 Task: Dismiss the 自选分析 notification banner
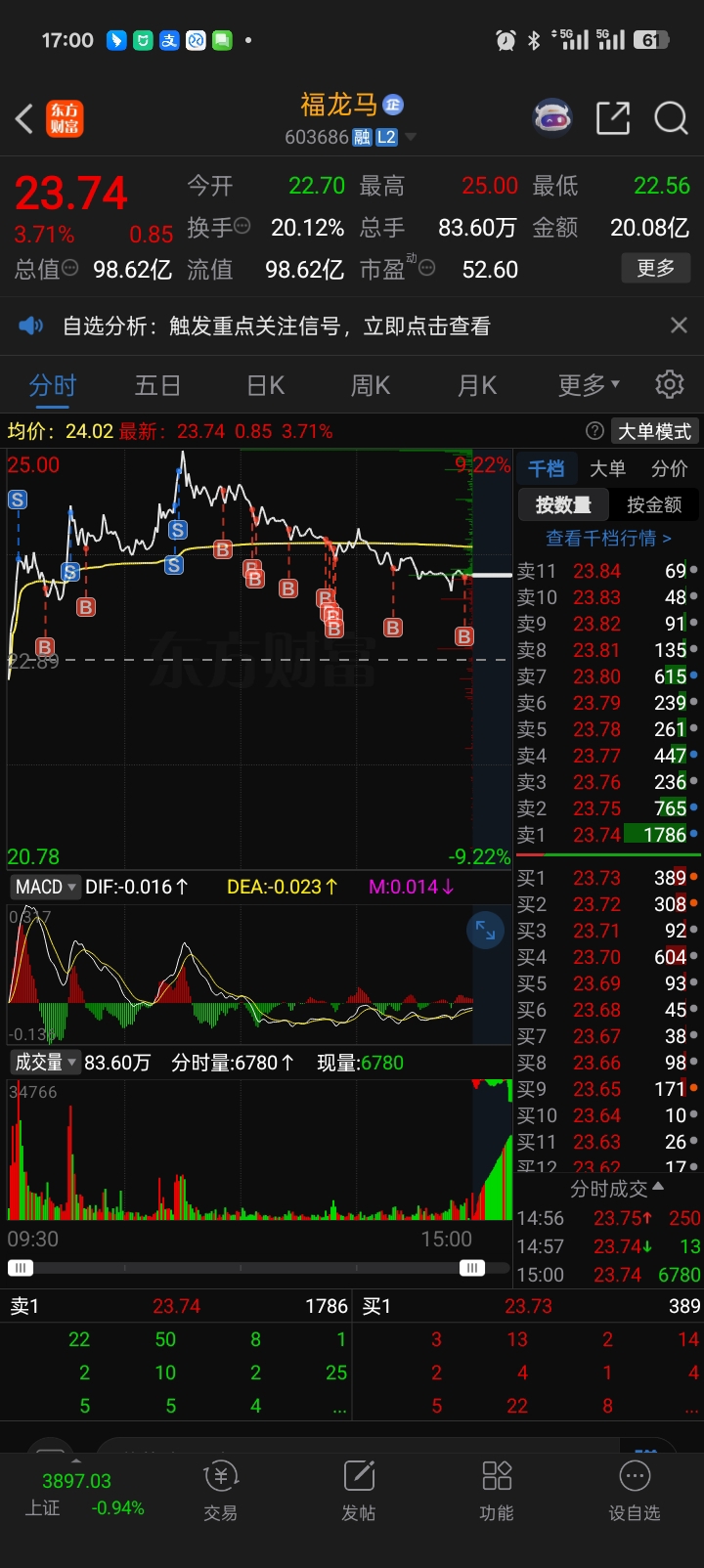679,326
